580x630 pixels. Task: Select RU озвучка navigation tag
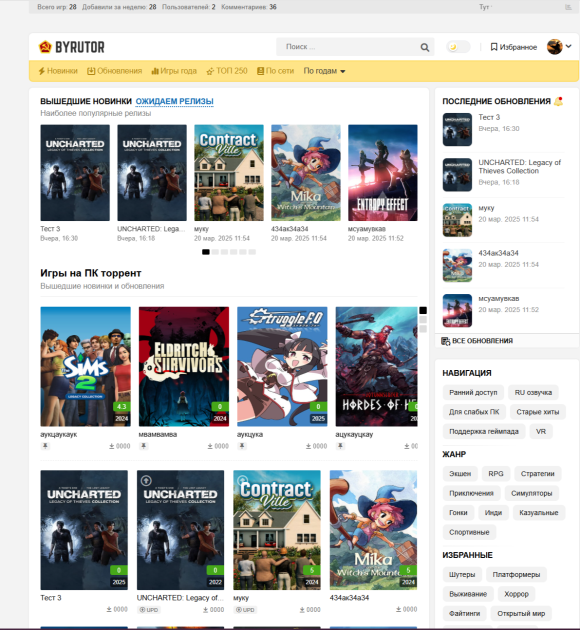533,392
